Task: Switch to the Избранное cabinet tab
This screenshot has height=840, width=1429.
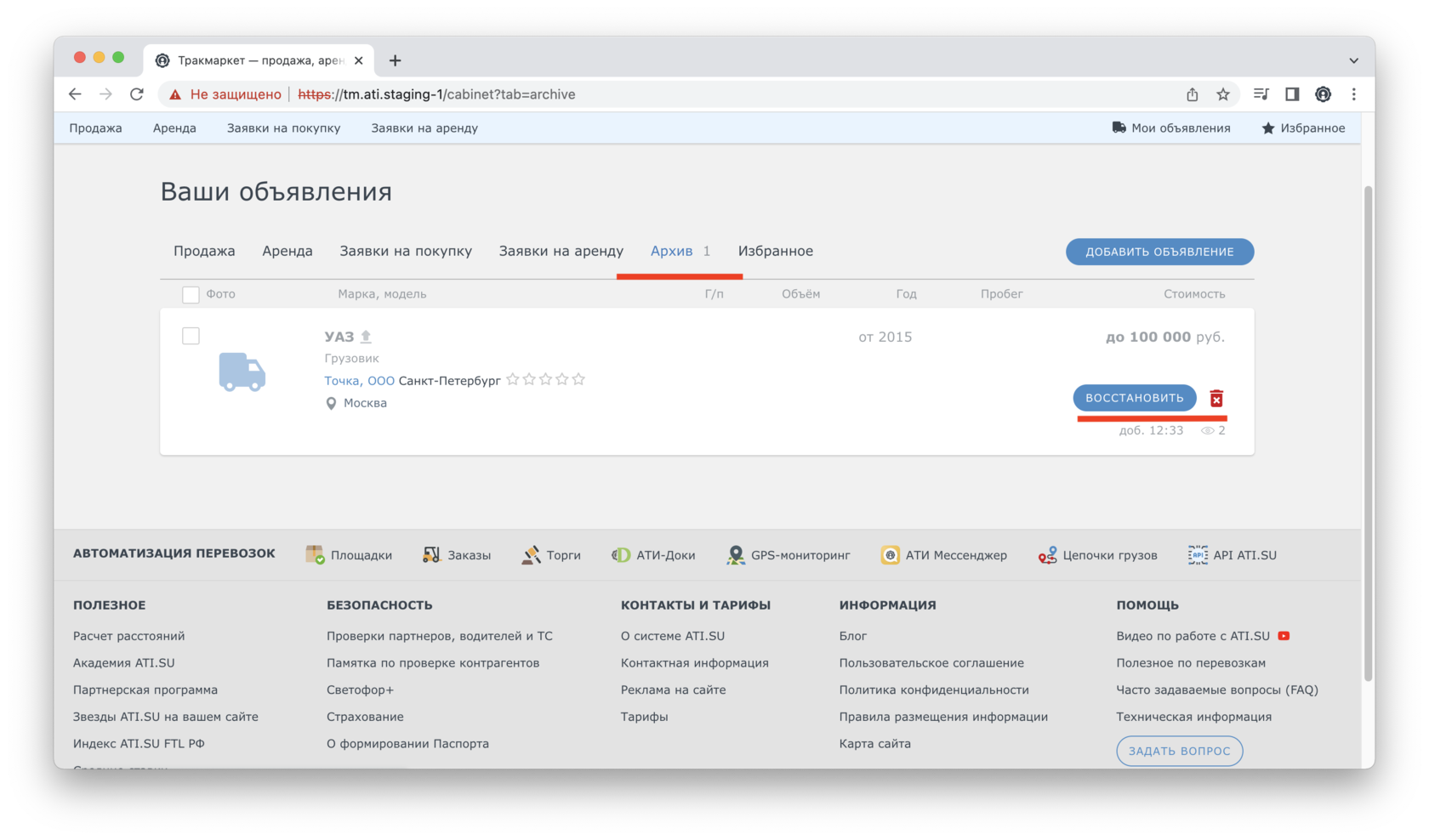Action: 776,251
